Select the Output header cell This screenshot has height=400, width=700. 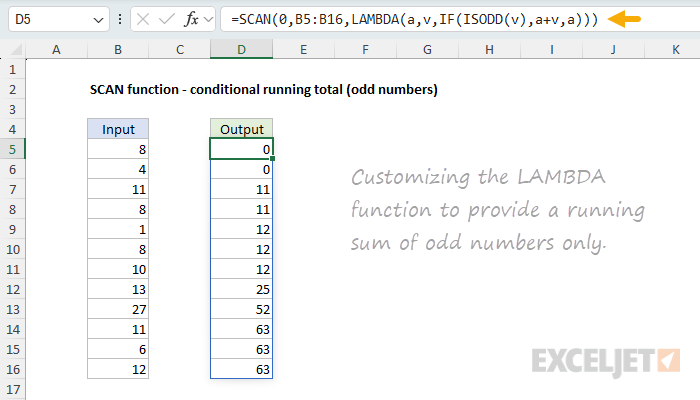point(241,129)
